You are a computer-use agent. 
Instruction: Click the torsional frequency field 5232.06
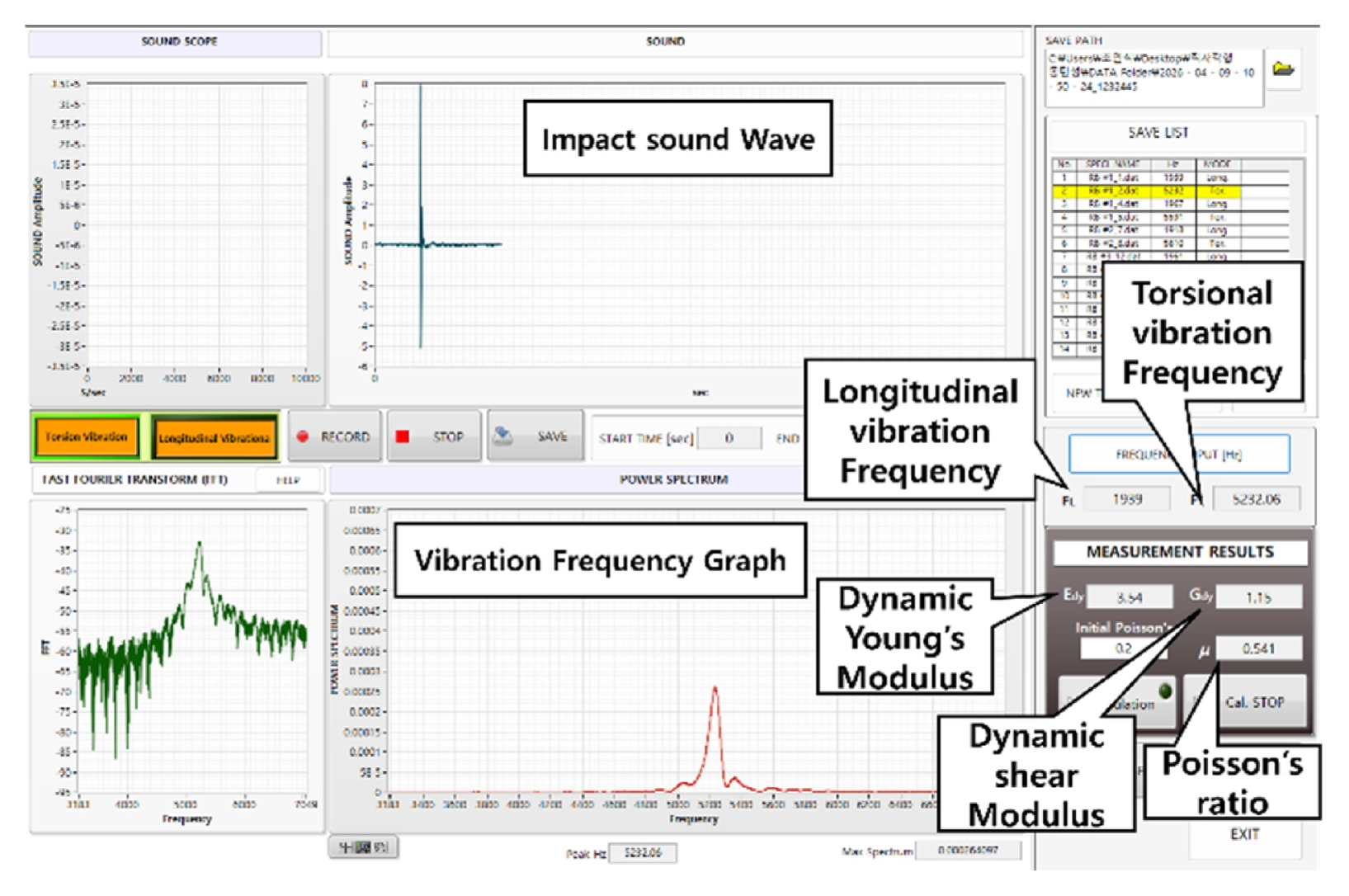(x=1256, y=499)
